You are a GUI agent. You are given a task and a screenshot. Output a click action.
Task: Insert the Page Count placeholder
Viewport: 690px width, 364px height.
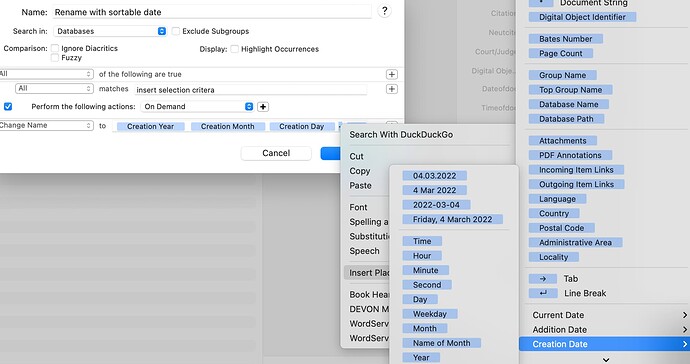click(561, 53)
